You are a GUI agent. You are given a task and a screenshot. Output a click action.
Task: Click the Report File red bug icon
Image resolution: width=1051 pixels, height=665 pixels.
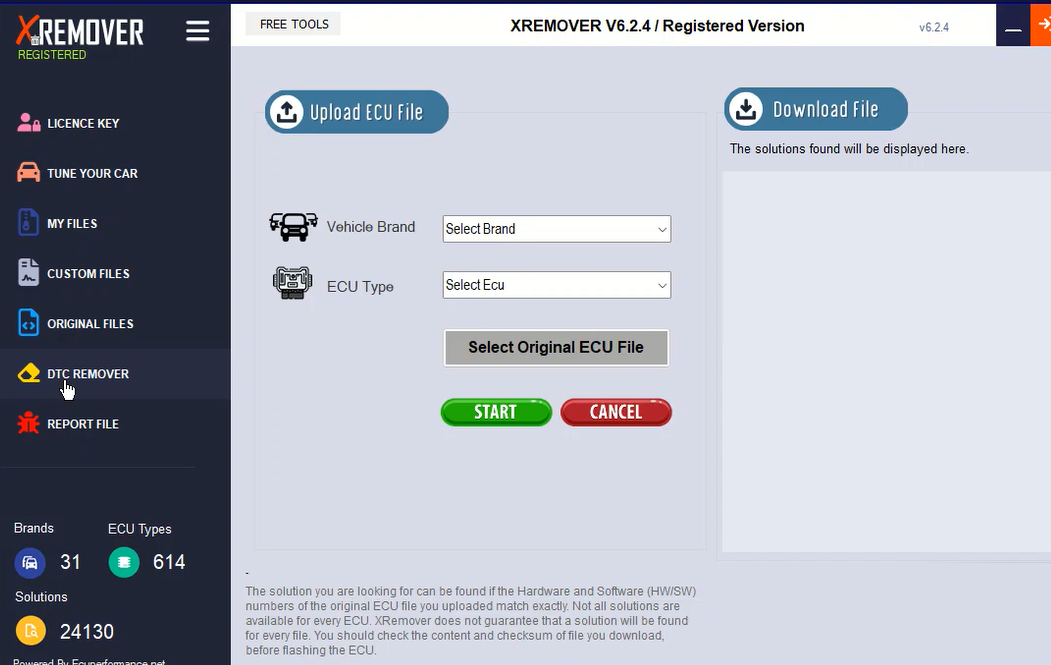click(28, 423)
